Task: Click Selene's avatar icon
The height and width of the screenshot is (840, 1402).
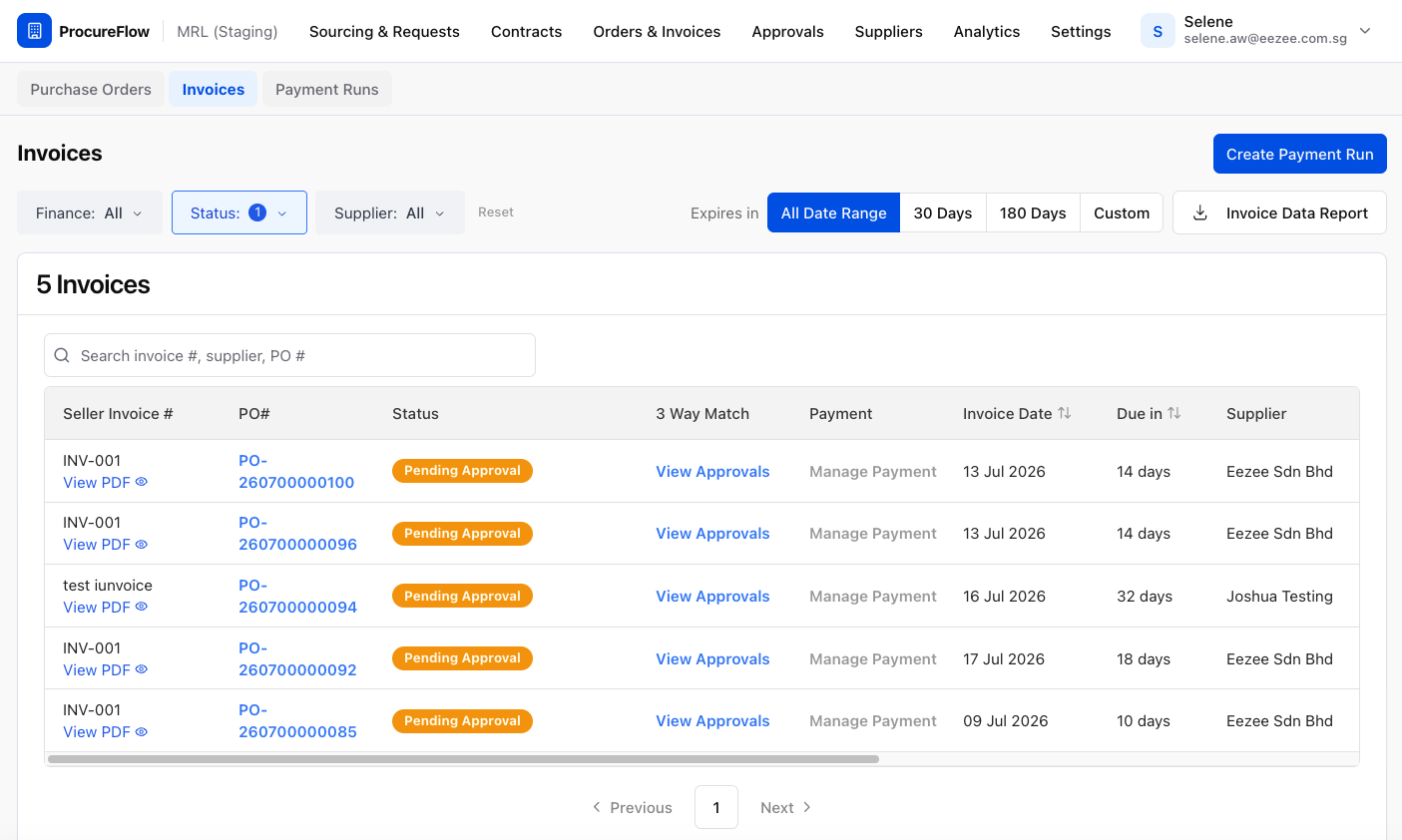Action: (x=1158, y=31)
